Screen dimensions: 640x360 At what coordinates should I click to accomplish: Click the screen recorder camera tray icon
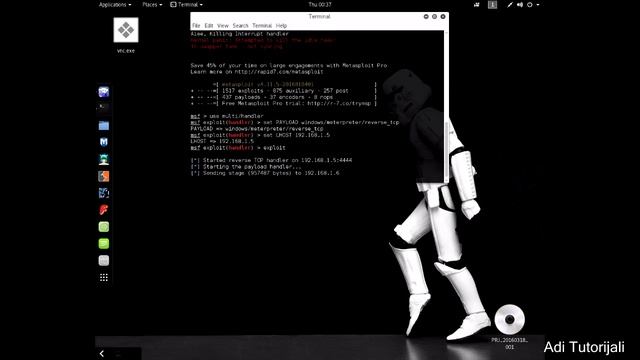476,4
